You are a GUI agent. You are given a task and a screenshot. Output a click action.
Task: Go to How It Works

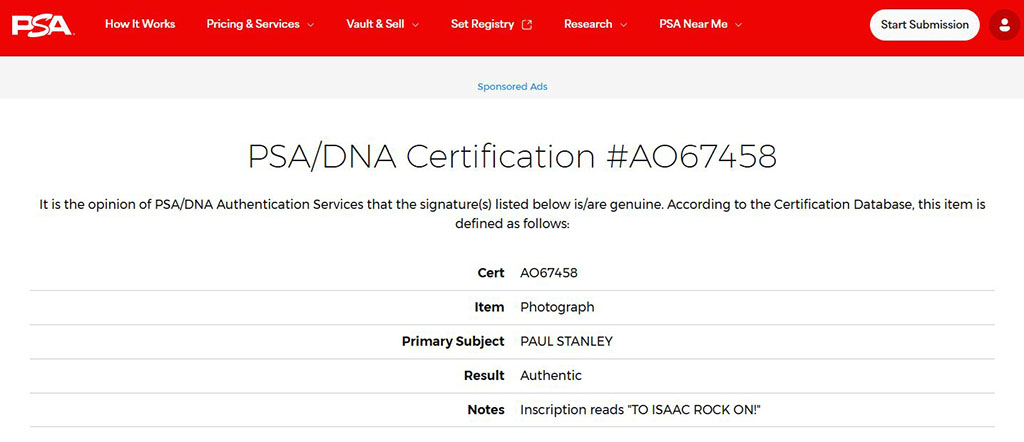point(140,25)
